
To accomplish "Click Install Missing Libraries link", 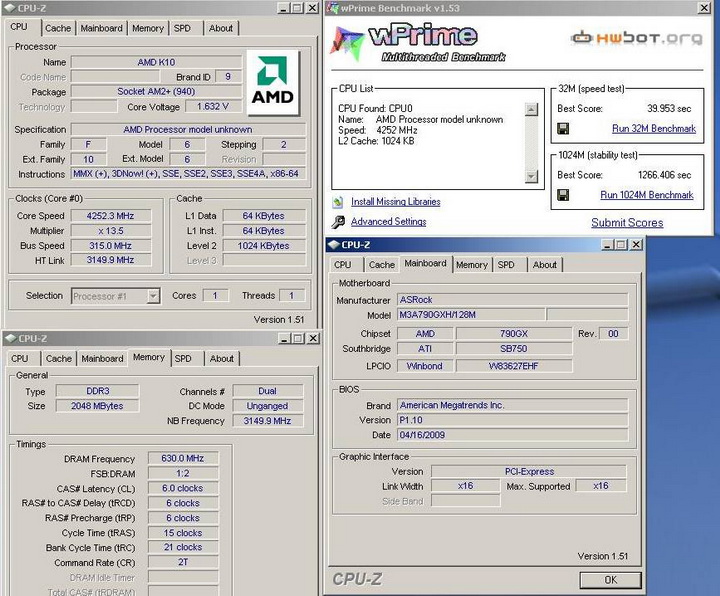I will coord(396,202).
